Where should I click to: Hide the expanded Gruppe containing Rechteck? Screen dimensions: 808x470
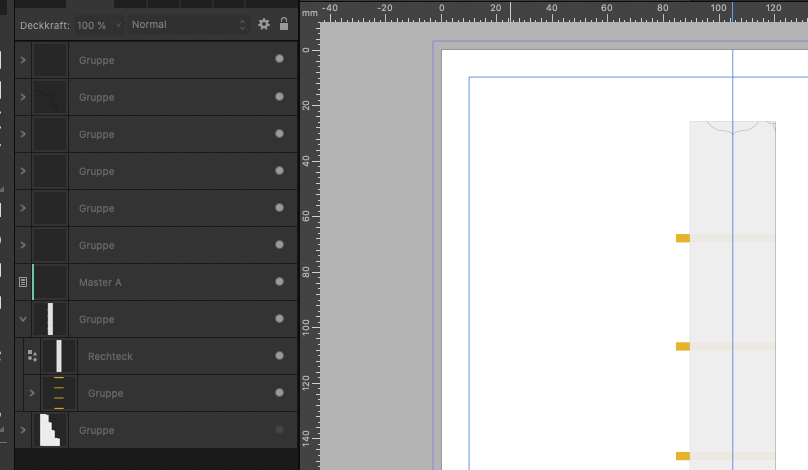(x=279, y=318)
